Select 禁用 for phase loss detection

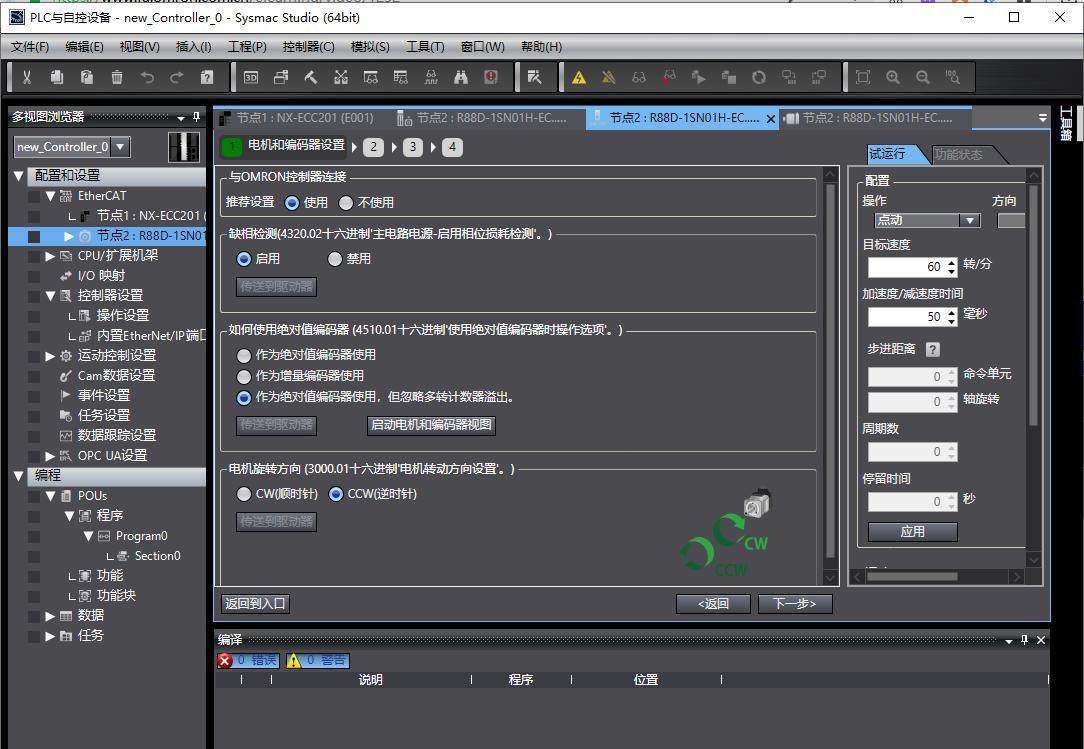335,259
